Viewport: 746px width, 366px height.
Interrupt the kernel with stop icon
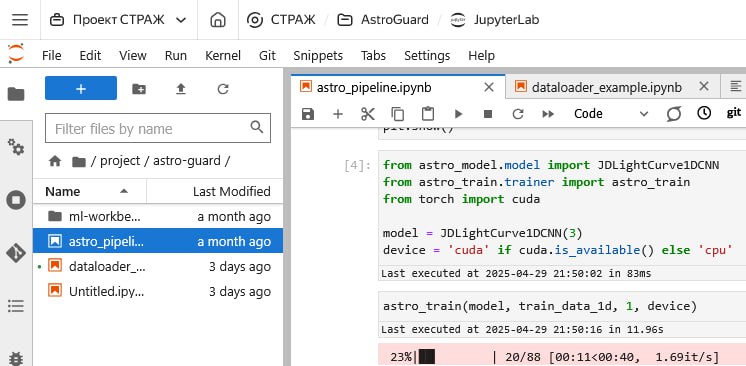488,114
